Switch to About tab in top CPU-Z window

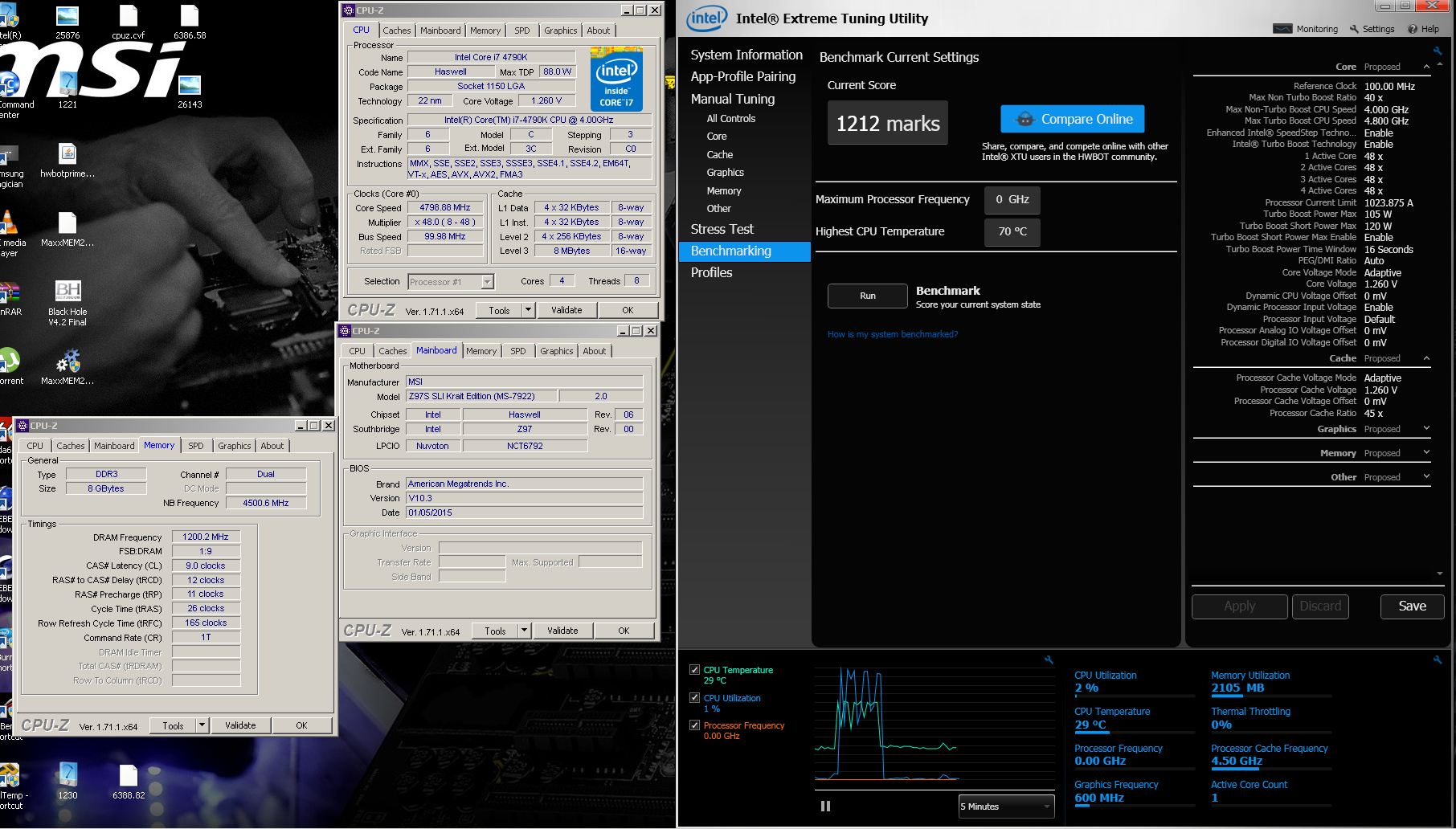pyautogui.click(x=598, y=31)
